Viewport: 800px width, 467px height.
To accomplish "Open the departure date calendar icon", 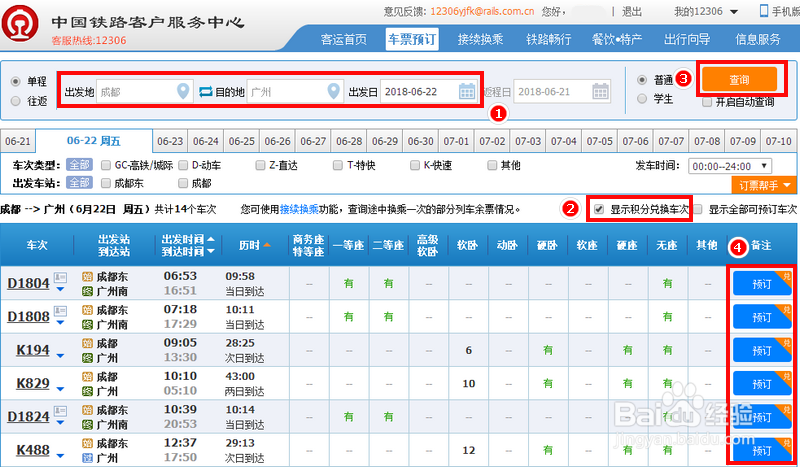I will (x=467, y=91).
